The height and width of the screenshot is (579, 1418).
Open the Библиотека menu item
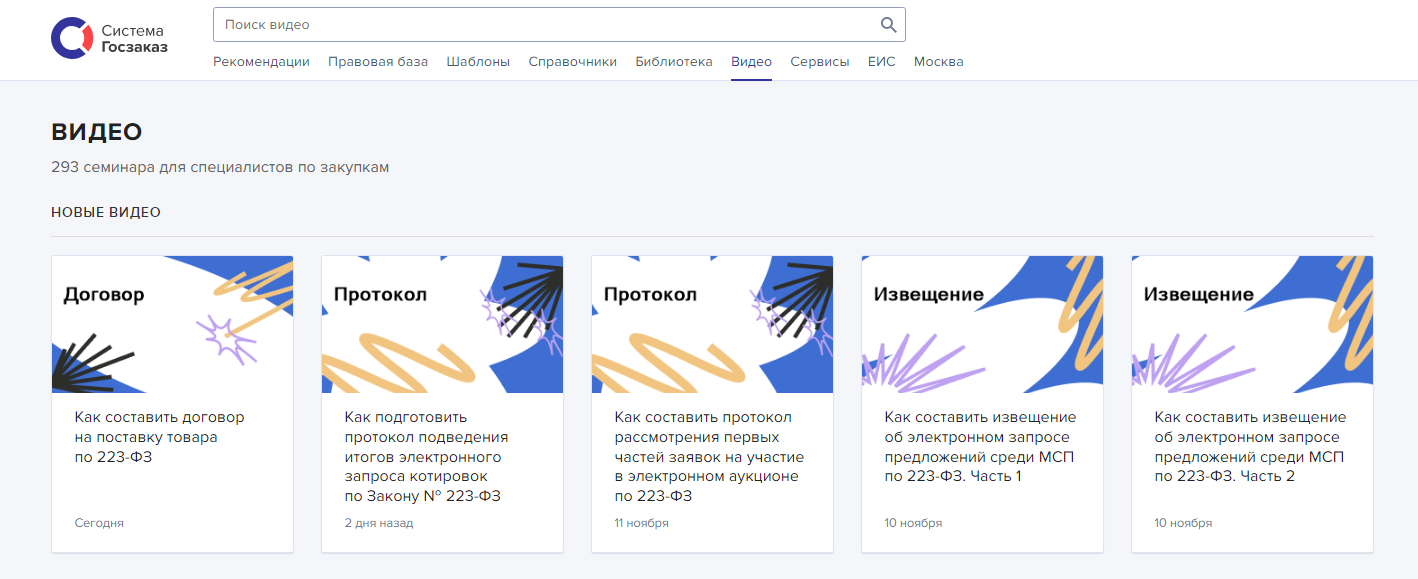674,62
